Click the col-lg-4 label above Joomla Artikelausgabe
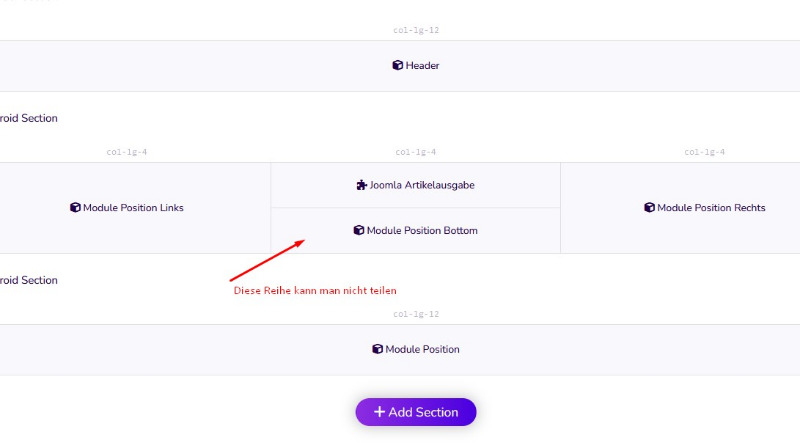The width and height of the screenshot is (800, 443). pyautogui.click(x=415, y=152)
